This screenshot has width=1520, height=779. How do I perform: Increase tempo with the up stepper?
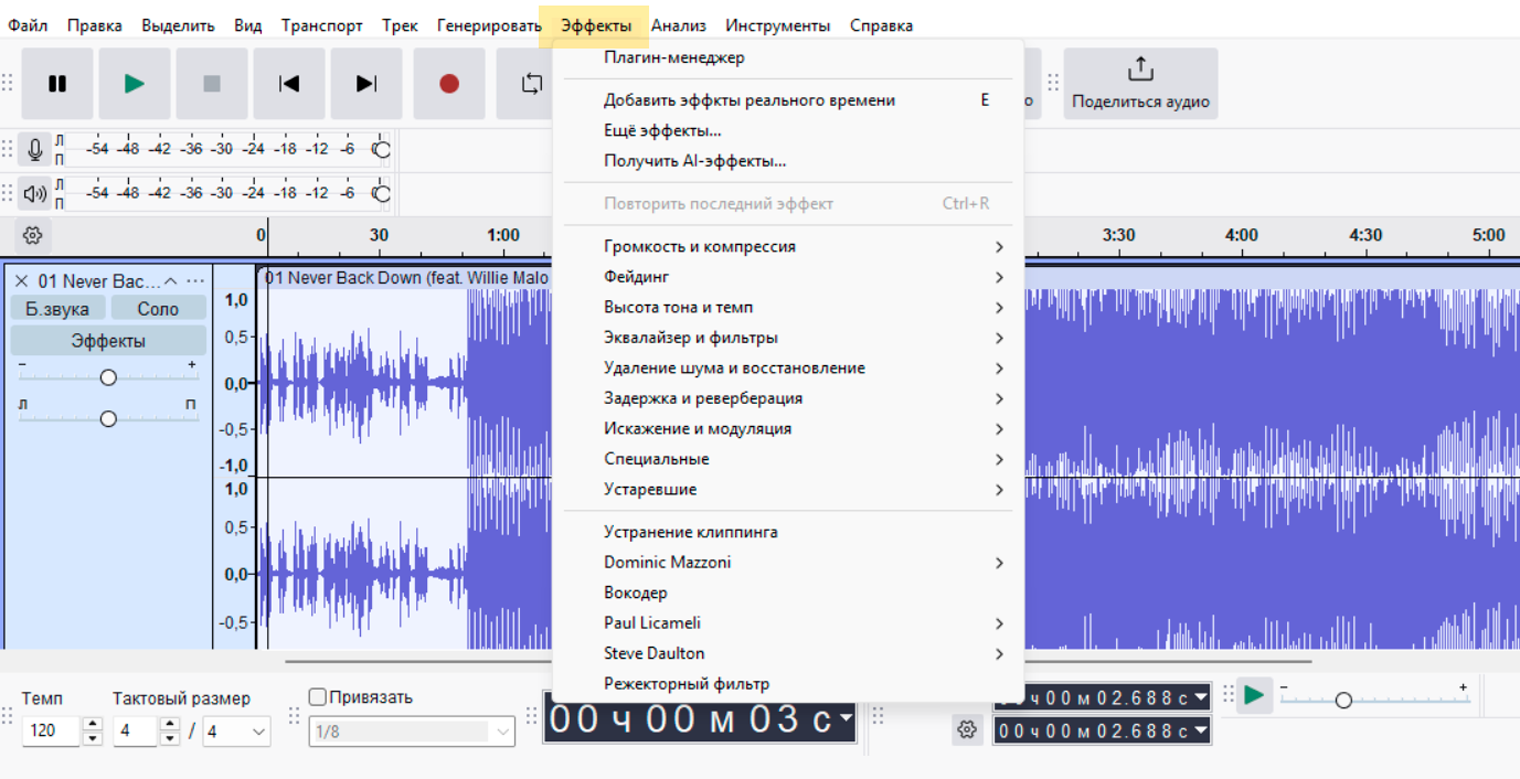click(93, 724)
